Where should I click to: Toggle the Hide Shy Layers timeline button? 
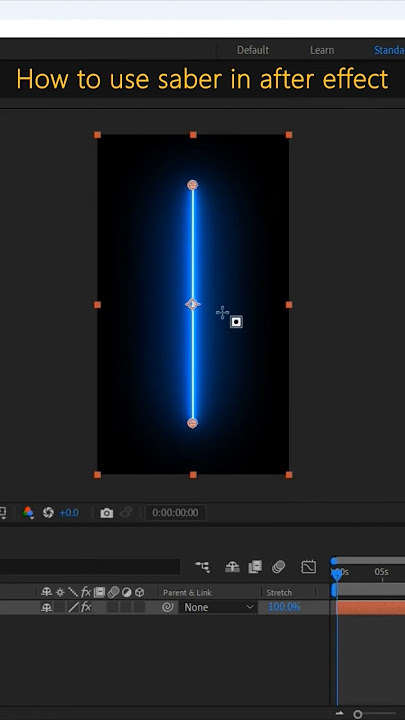click(x=232, y=567)
